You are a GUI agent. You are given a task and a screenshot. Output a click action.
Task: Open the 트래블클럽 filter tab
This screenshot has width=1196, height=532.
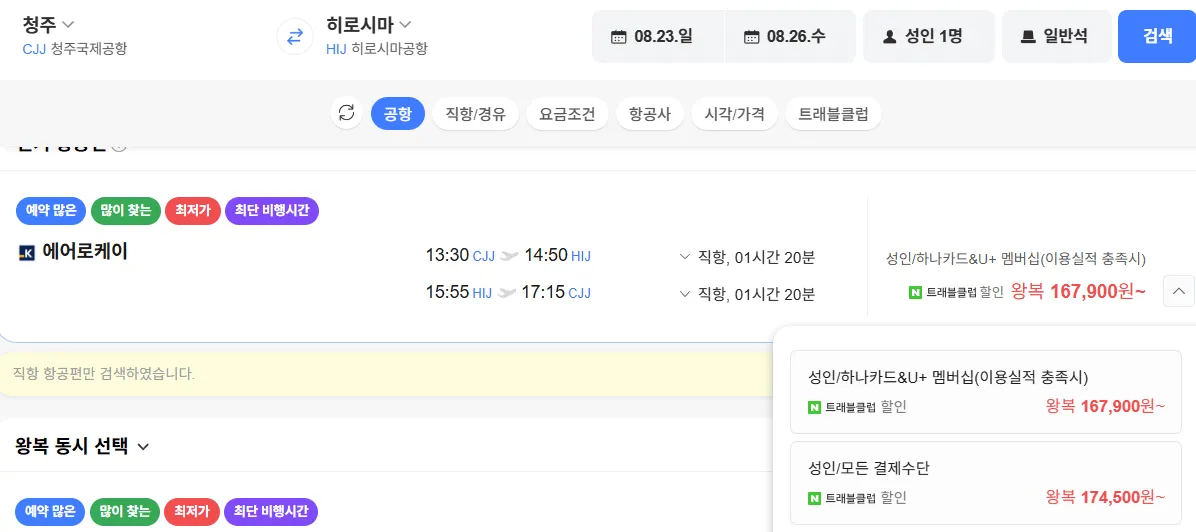click(x=833, y=114)
